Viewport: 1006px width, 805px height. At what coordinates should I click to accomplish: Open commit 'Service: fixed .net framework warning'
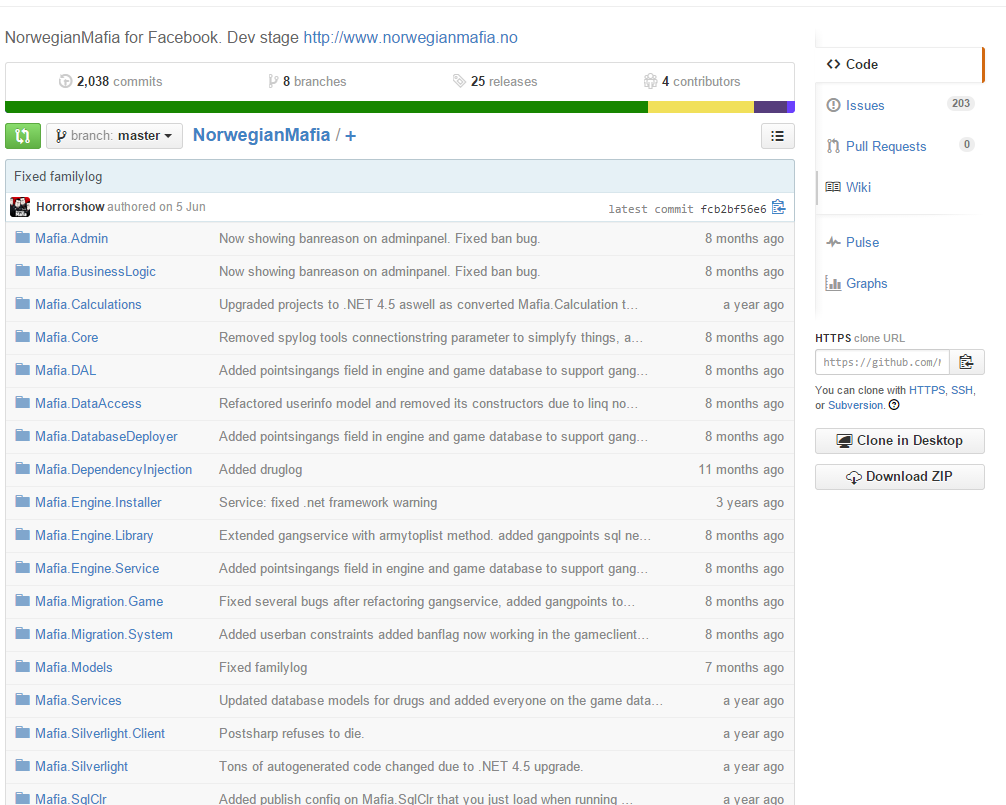click(328, 503)
